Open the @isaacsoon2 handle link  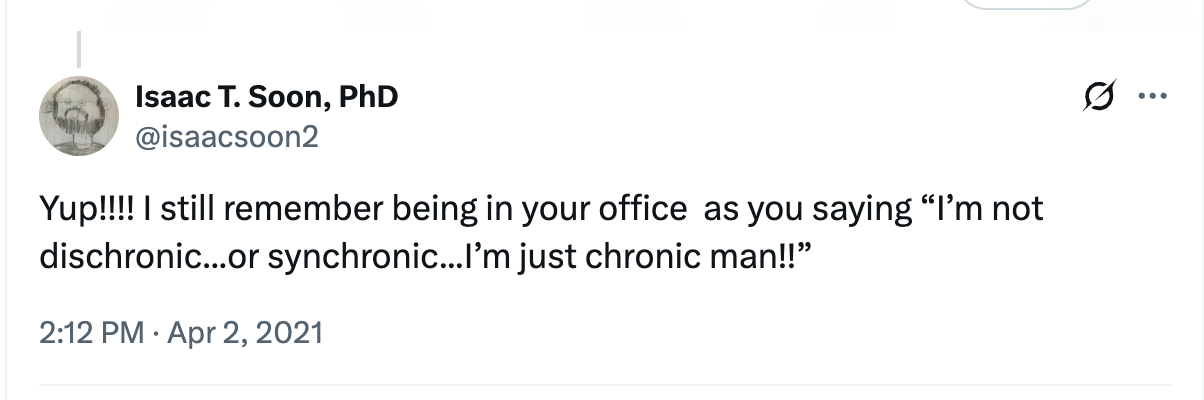click(226, 136)
